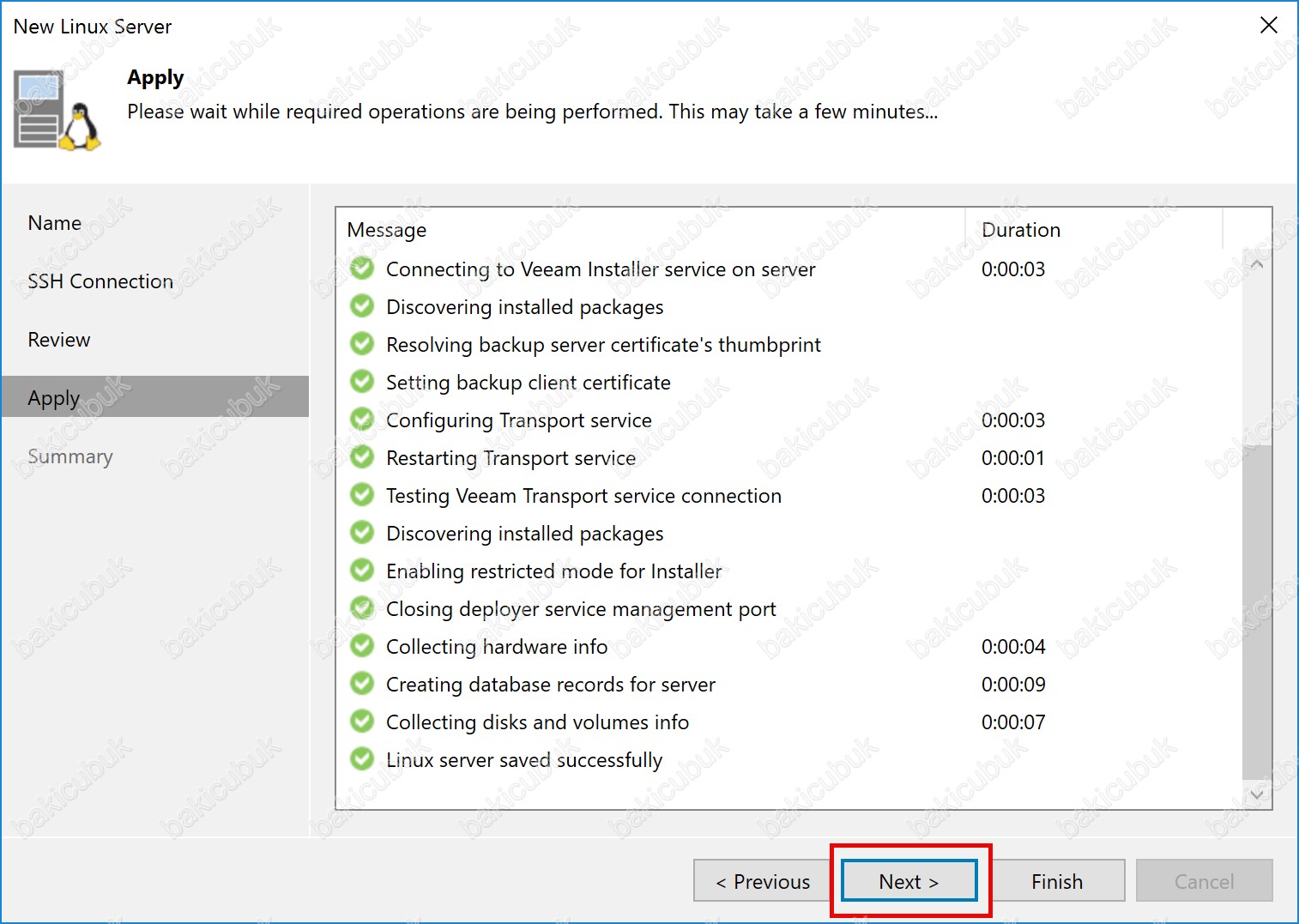Select the Apply wizard step

[x=155, y=397]
